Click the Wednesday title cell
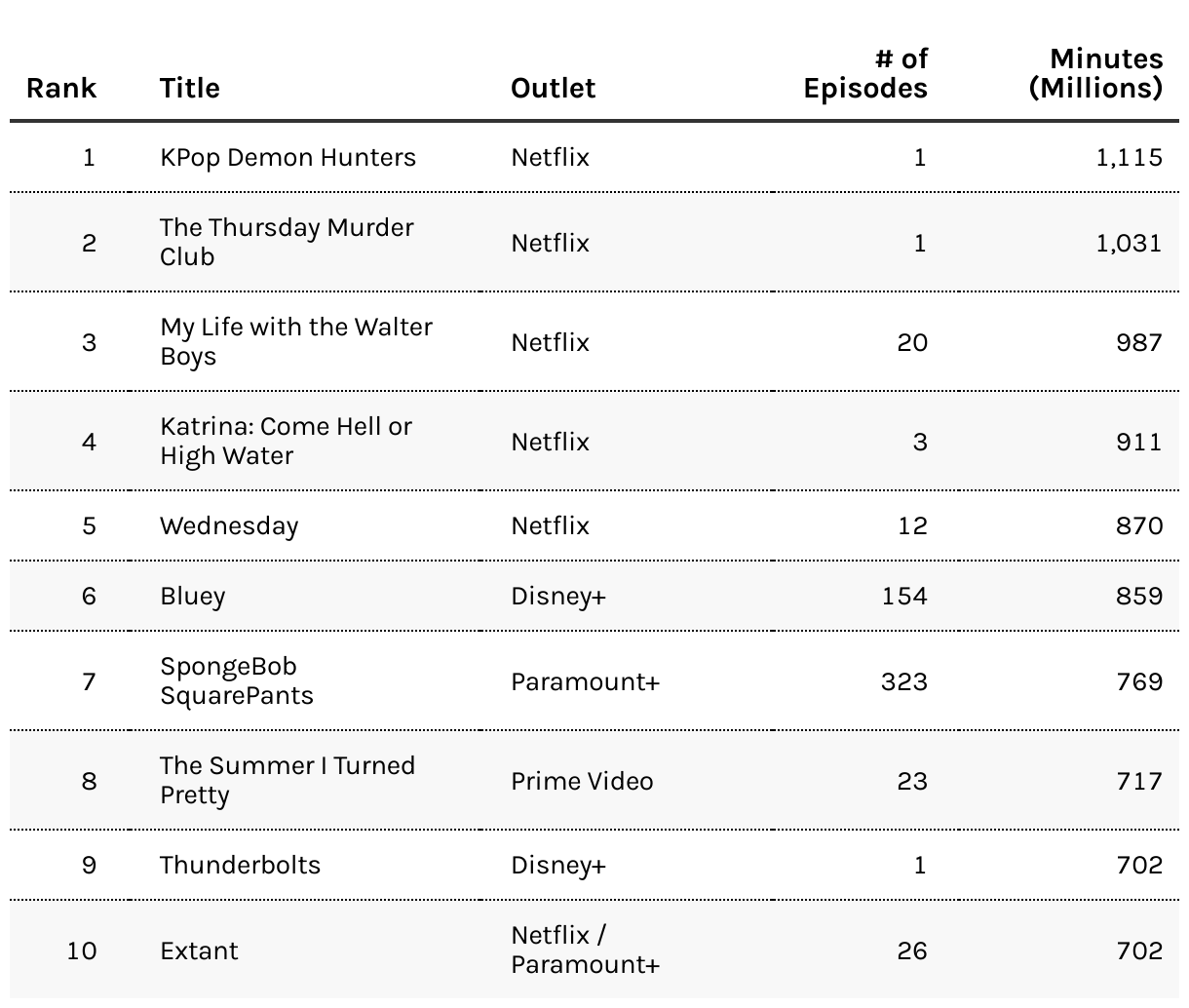 229,526
